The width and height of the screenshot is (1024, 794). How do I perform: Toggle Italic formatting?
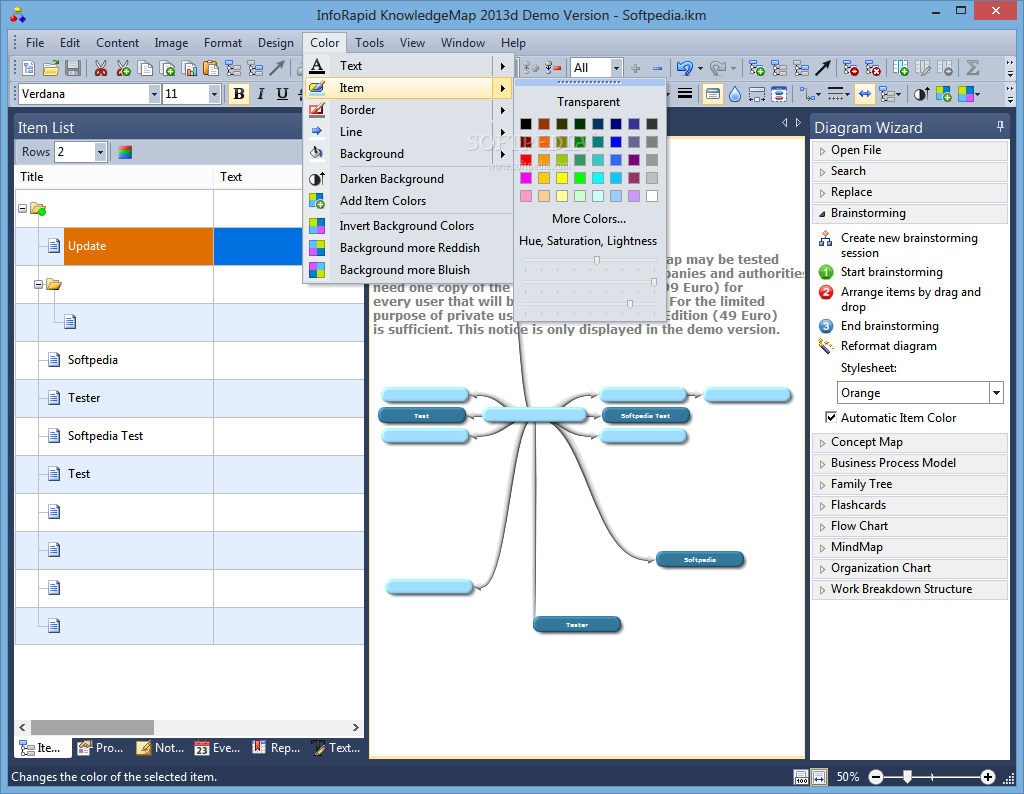(x=261, y=95)
